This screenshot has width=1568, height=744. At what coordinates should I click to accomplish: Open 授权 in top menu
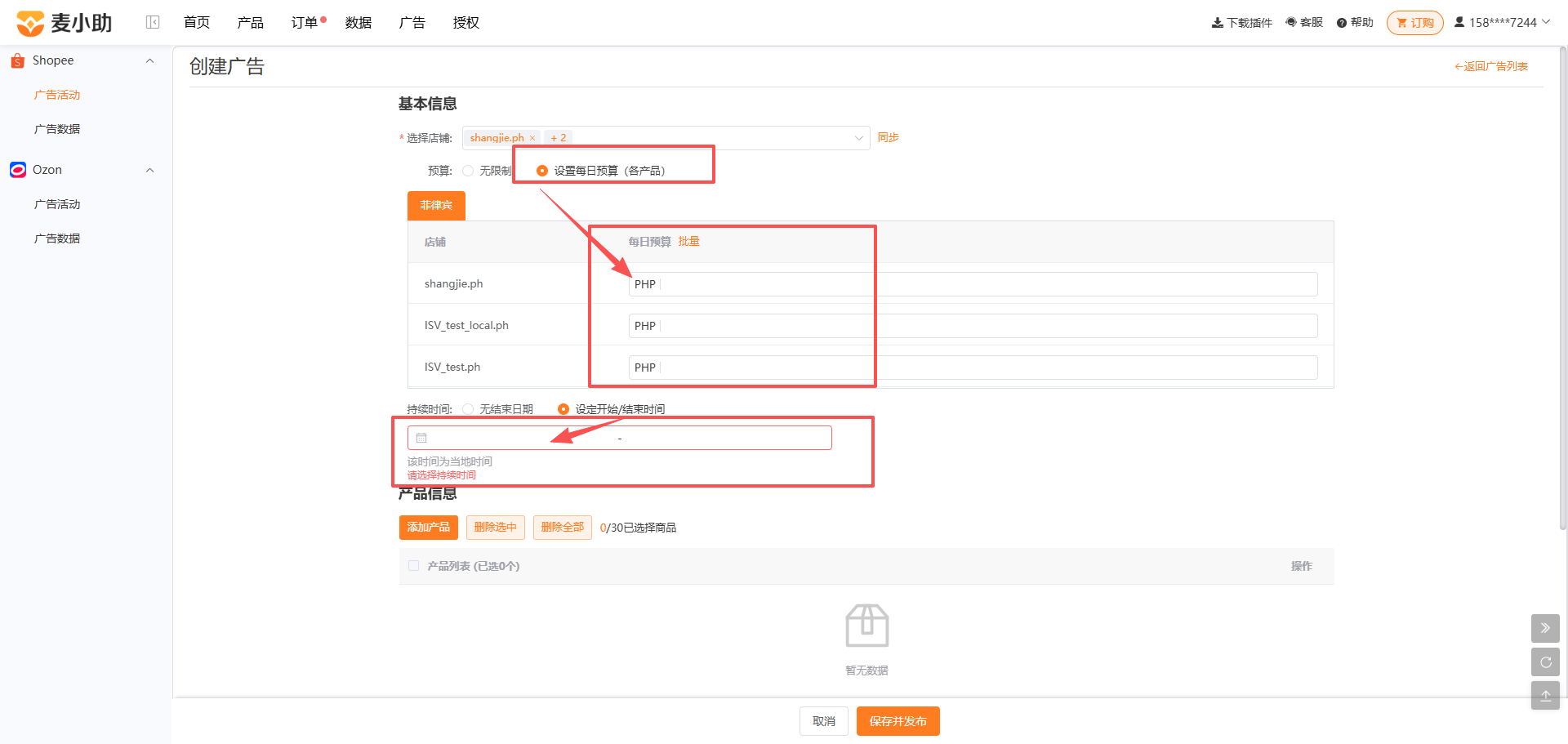point(466,22)
